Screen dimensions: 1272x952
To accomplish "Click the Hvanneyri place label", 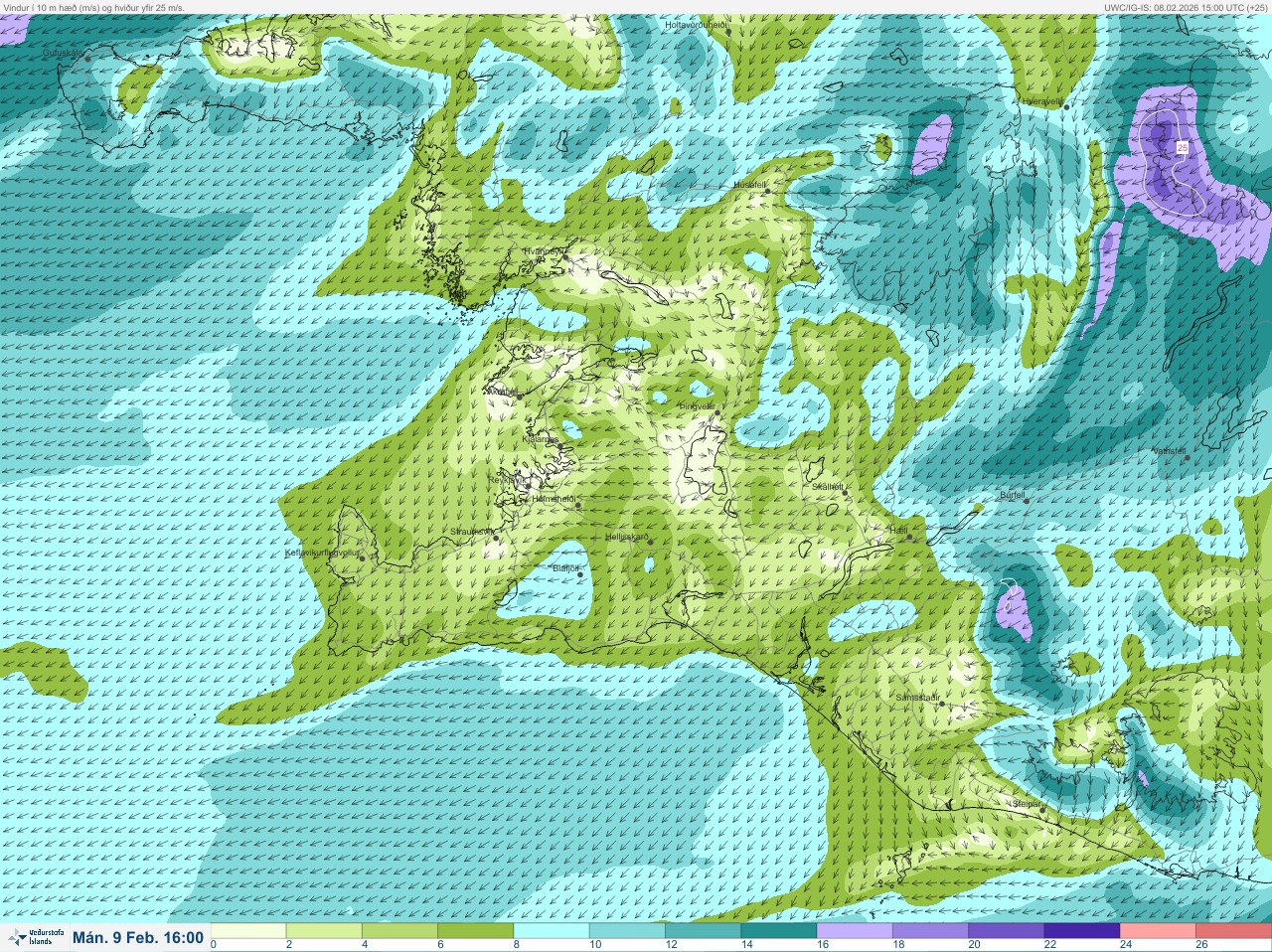I will pyautogui.click(x=544, y=251).
